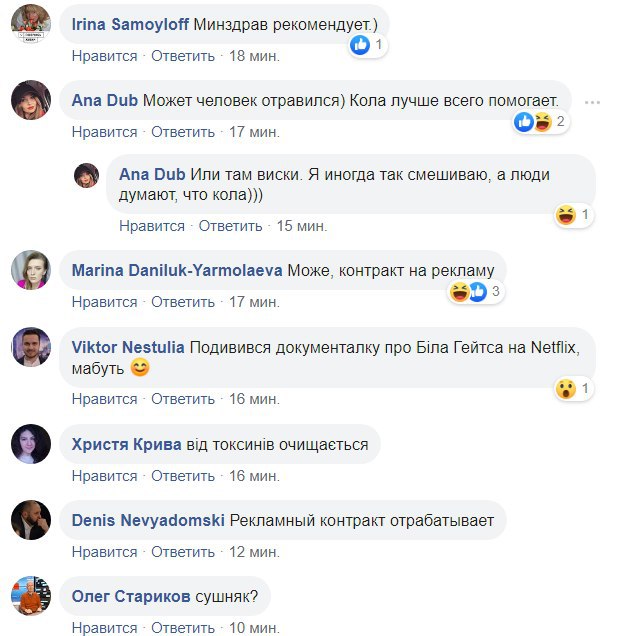The height and width of the screenshot is (636, 632).
Task: Reply to Denis Nevyadomski's comment
Action: [x=183, y=552]
